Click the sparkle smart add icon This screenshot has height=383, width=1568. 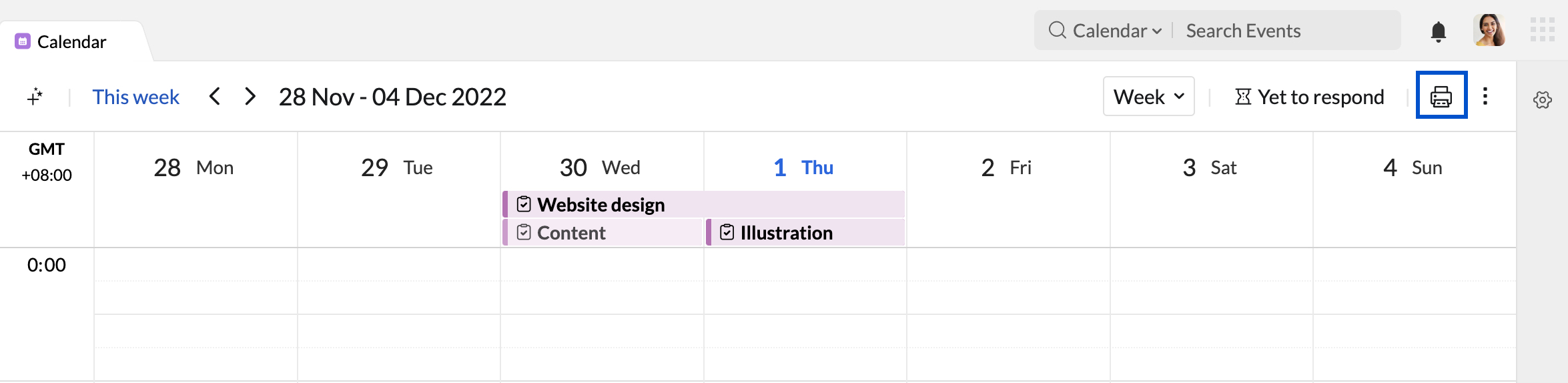tap(35, 97)
